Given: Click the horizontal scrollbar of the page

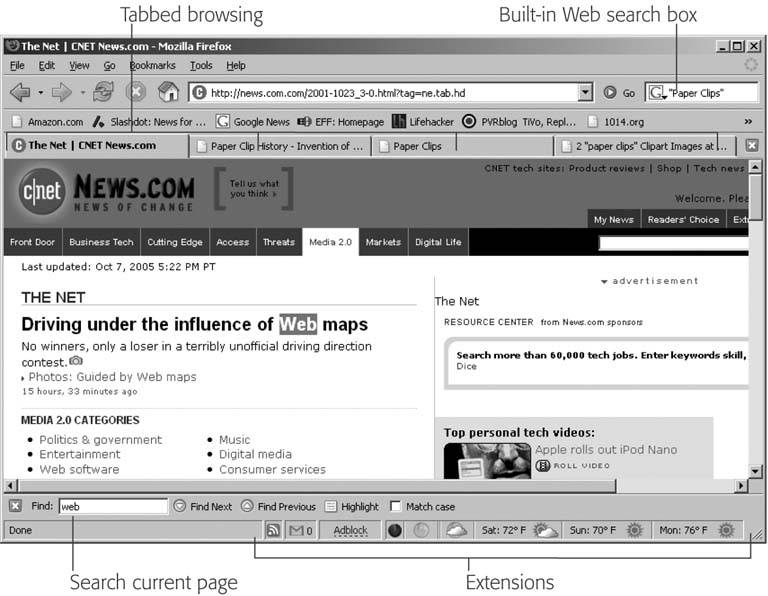Looking at the screenshot, I should click(370, 486).
